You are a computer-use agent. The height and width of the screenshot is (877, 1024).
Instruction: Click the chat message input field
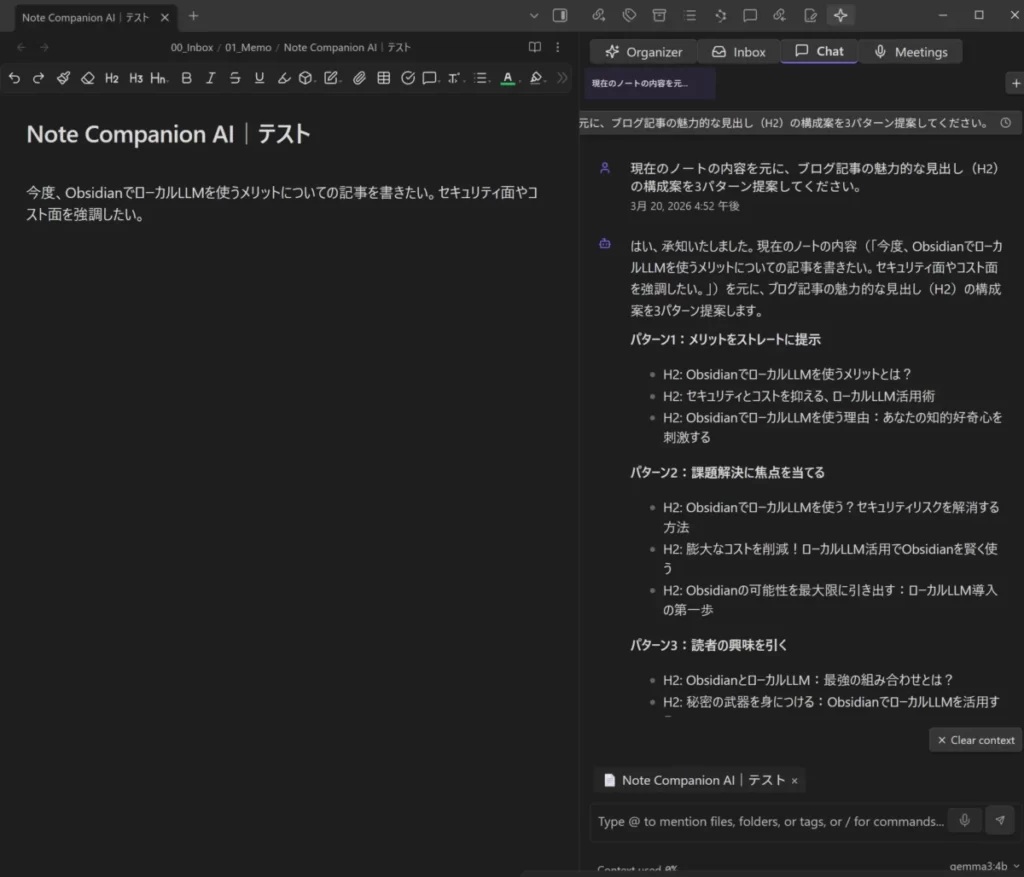[x=770, y=820]
